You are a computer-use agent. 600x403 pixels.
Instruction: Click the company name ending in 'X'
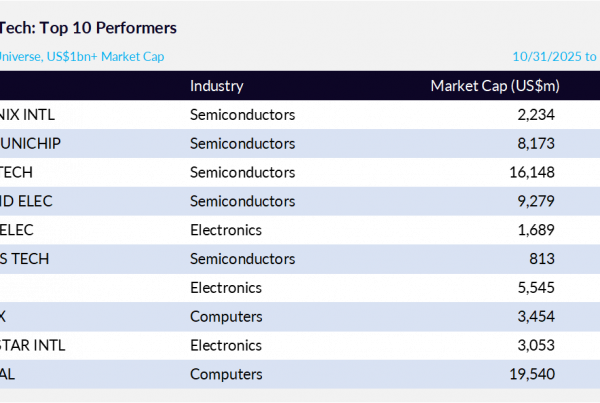click(4, 317)
